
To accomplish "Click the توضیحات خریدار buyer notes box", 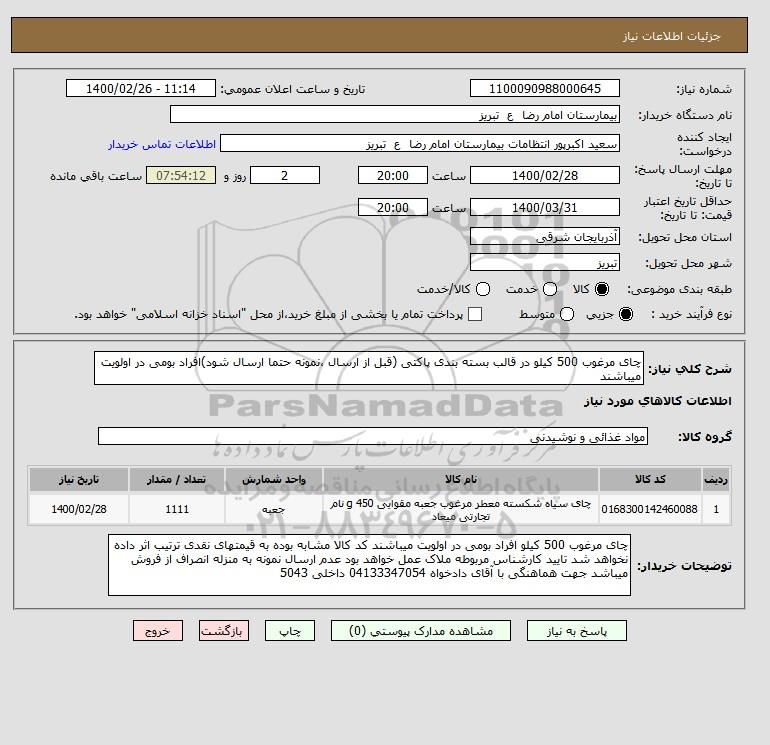I will [369, 565].
